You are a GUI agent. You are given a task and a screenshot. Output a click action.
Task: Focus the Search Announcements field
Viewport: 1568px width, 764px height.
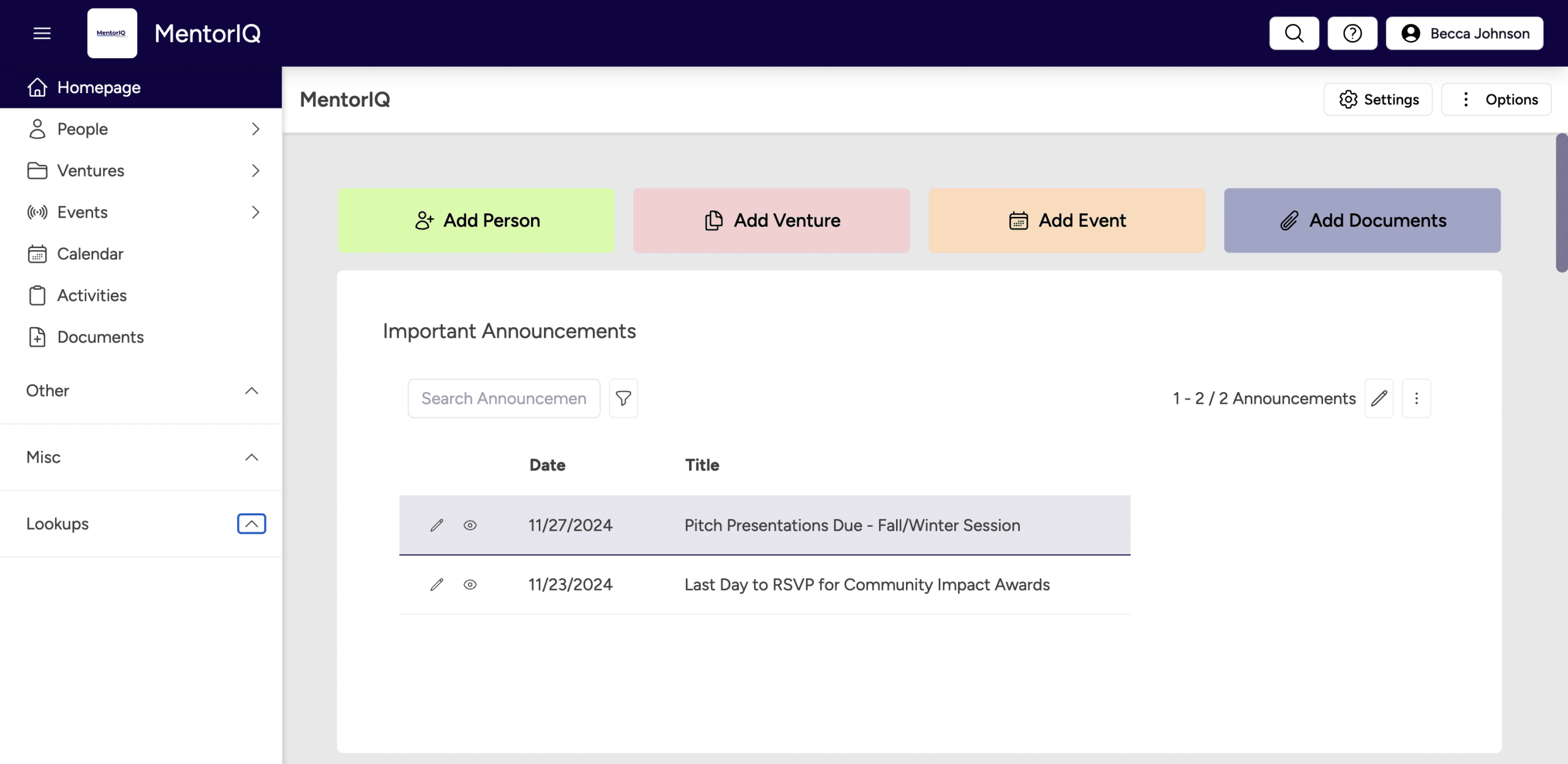coord(503,398)
